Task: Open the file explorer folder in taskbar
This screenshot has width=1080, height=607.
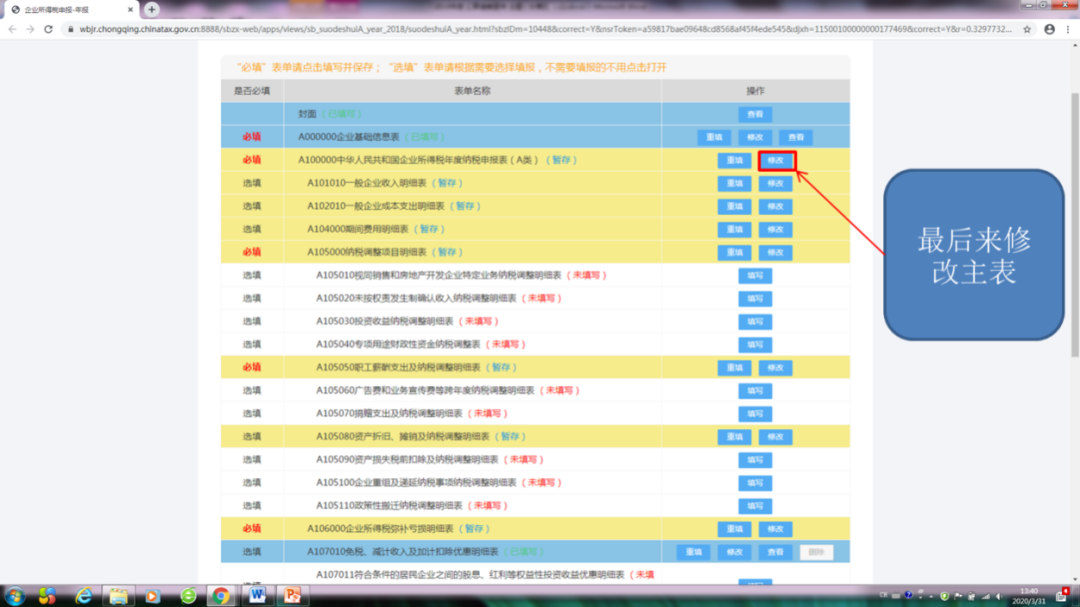Action: click(x=118, y=596)
